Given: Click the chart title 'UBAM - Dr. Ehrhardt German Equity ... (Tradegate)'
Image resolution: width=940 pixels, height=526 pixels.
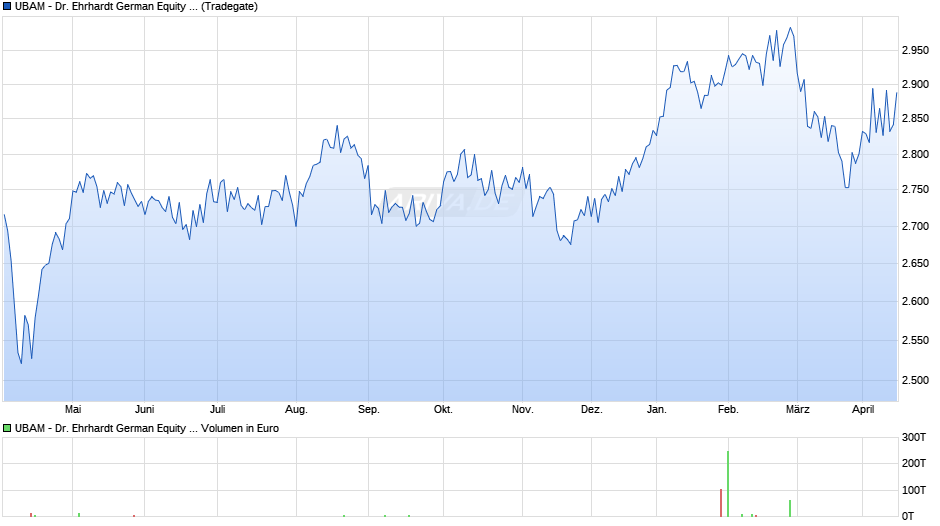Looking at the screenshot, I should click(x=136, y=7).
